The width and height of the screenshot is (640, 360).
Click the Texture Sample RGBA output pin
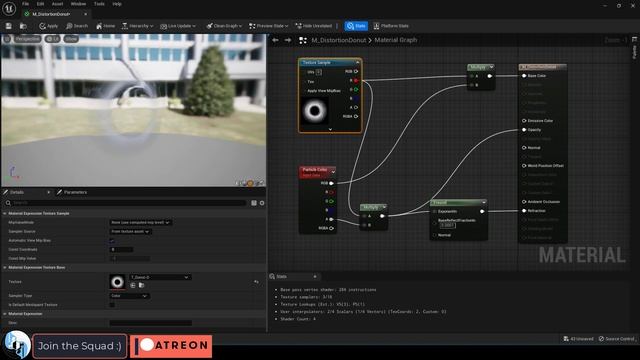pyautogui.click(x=356, y=116)
